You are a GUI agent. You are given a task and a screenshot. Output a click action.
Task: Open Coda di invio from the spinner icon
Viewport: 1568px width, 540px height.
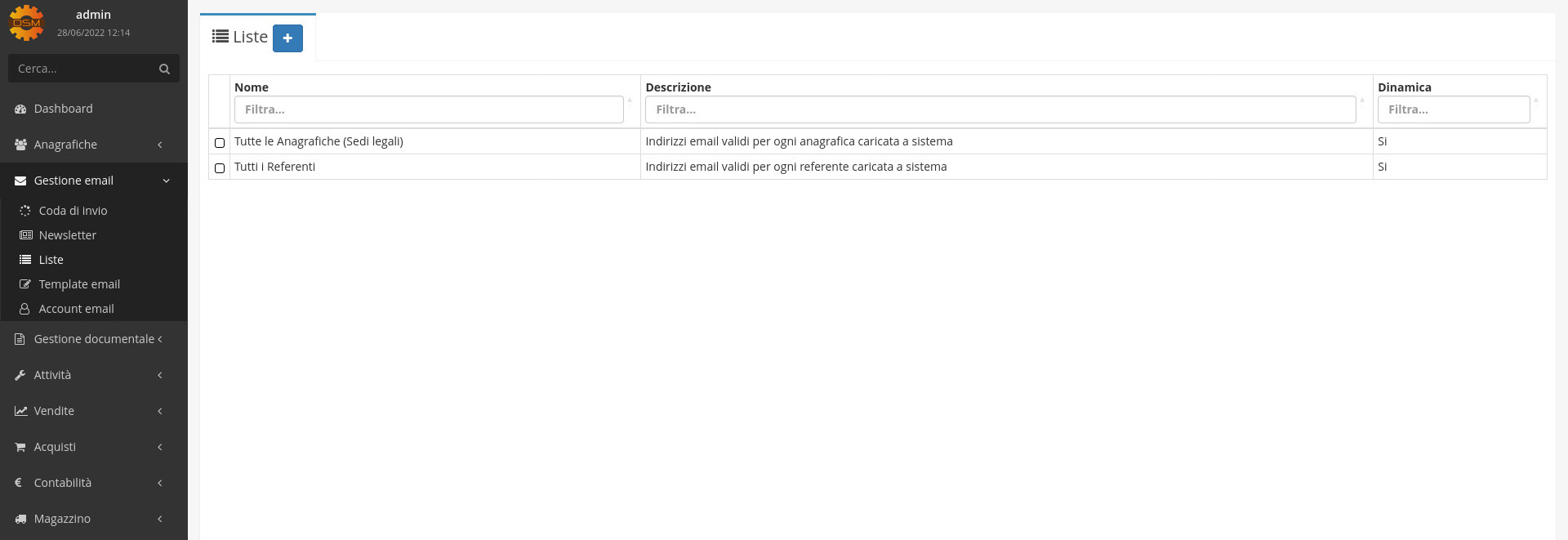click(25, 211)
